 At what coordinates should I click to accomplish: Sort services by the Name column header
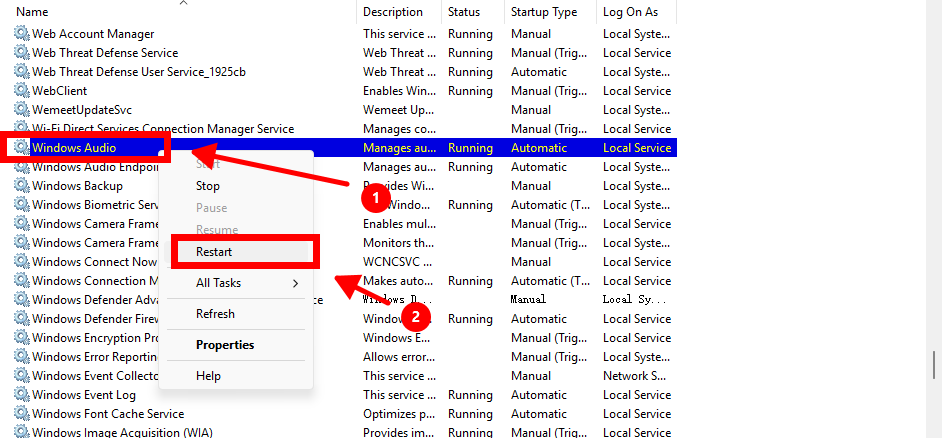(33, 12)
